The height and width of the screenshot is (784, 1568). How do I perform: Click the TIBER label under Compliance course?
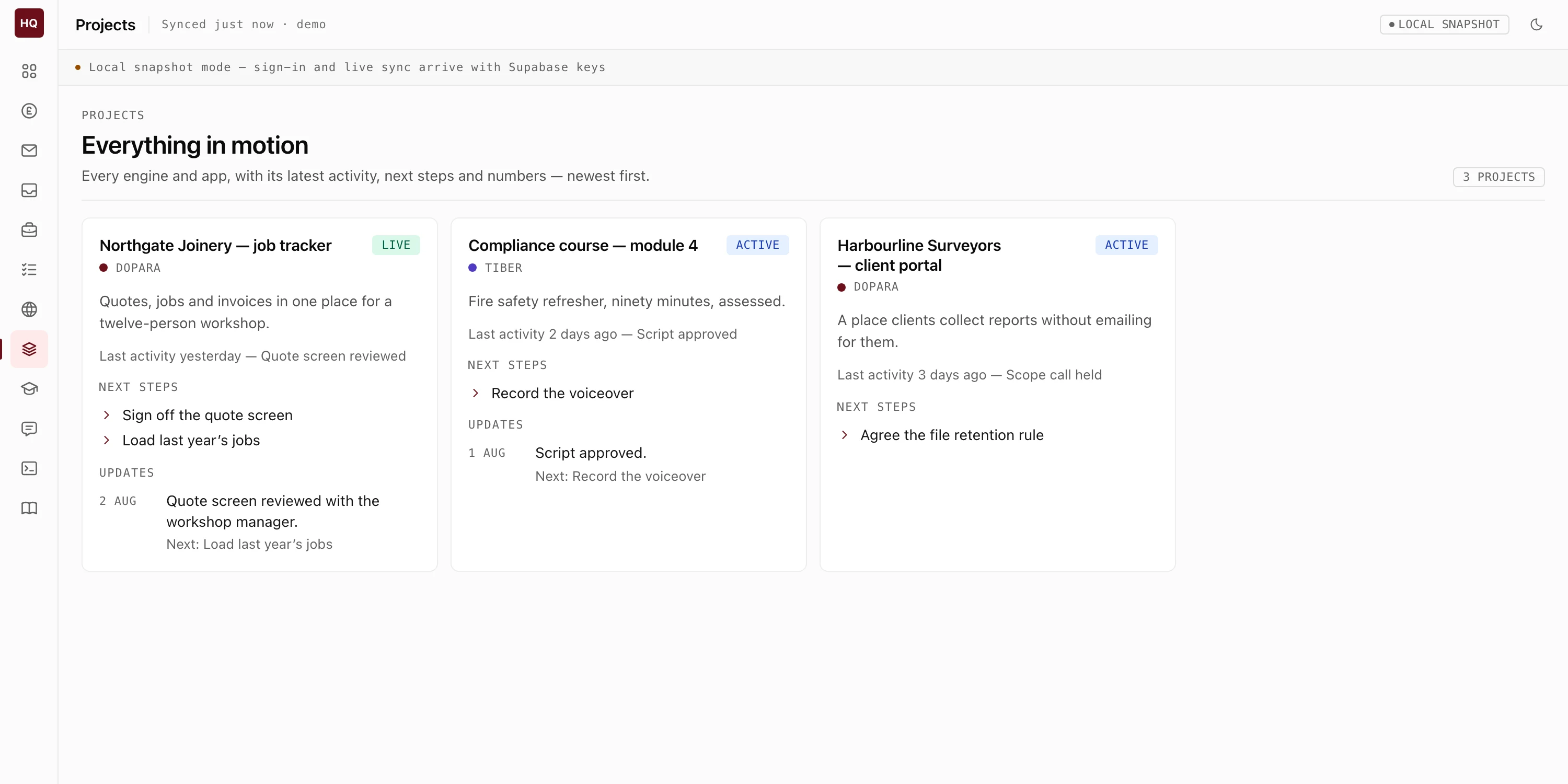[503, 268]
